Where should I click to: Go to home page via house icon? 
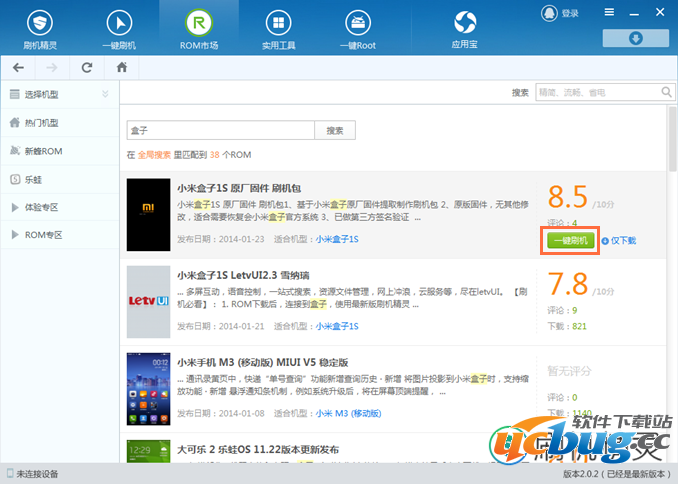coord(122,67)
